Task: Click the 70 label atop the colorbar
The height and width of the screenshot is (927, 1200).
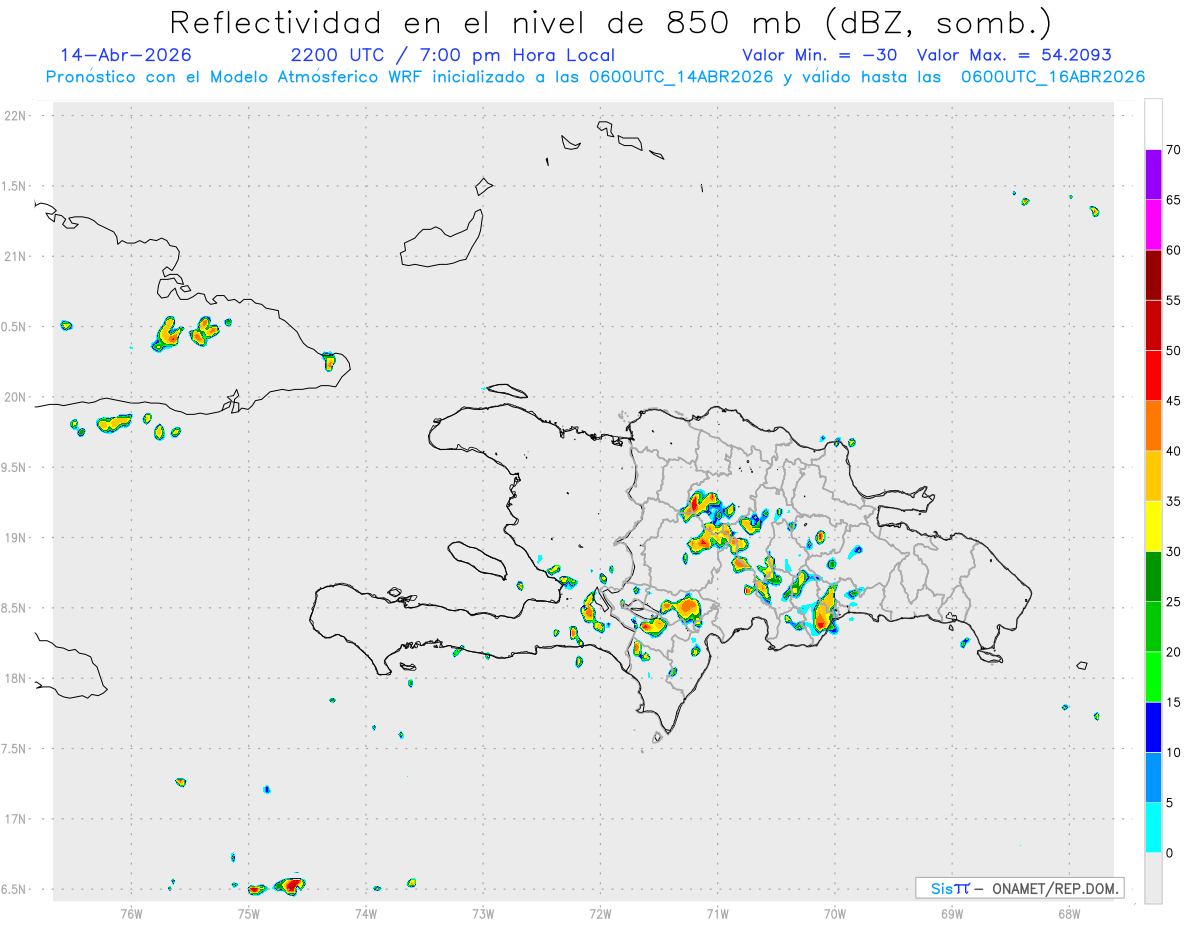Action: point(1174,150)
